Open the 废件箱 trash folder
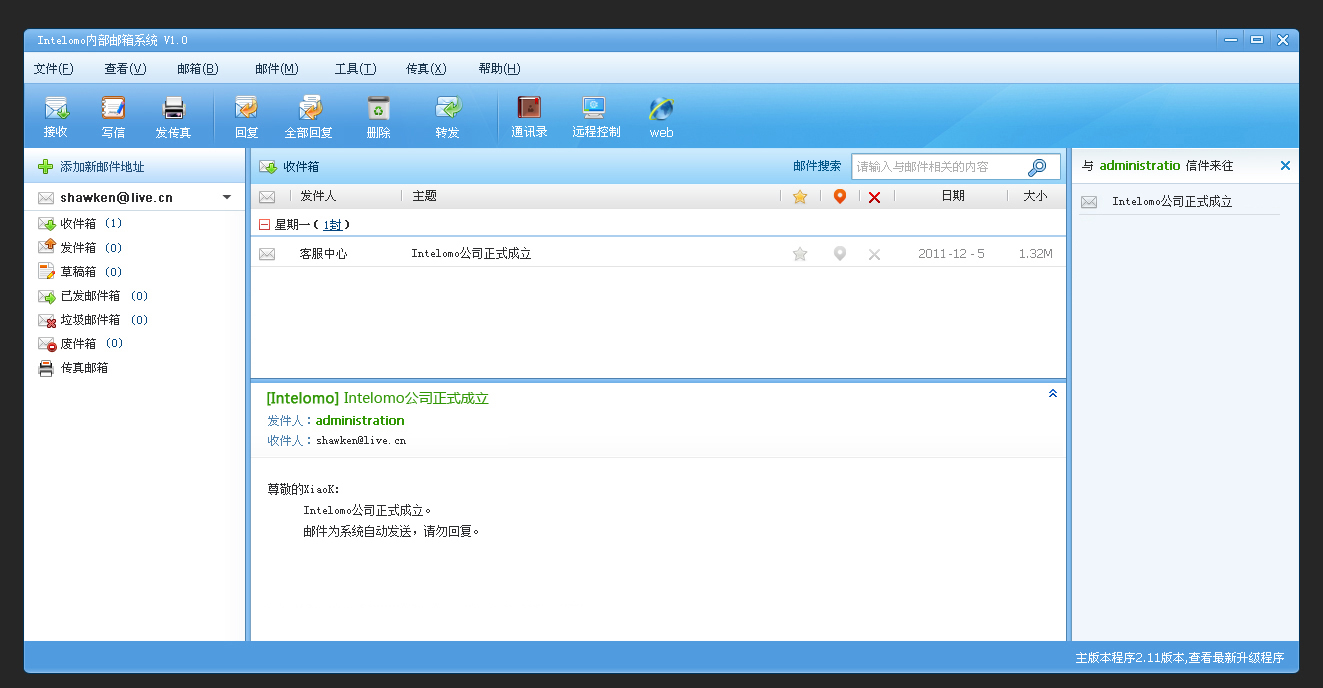Screen dimensions: 1323x688 (80, 344)
